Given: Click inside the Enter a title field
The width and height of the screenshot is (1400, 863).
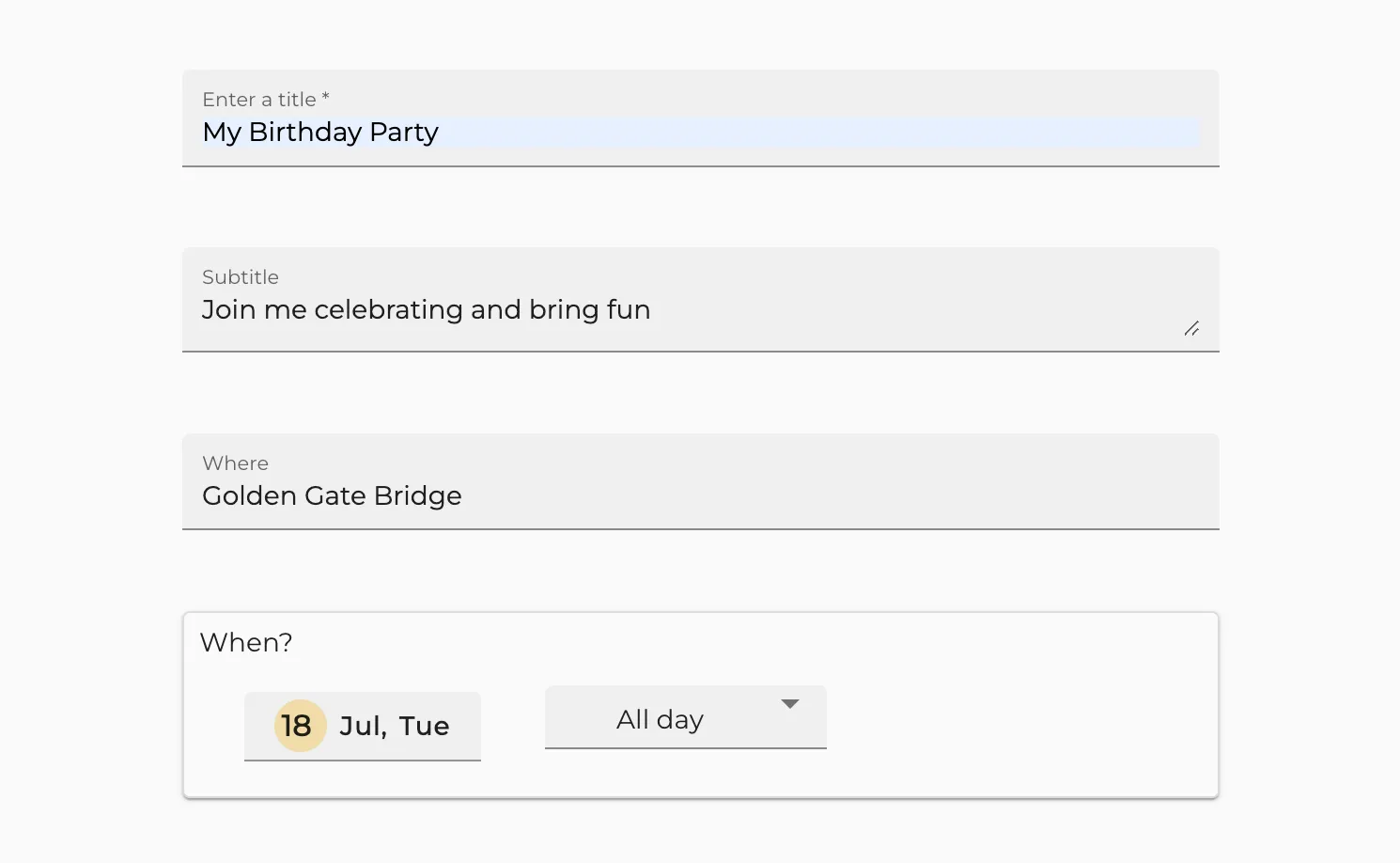Looking at the screenshot, I should (x=658, y=133).
